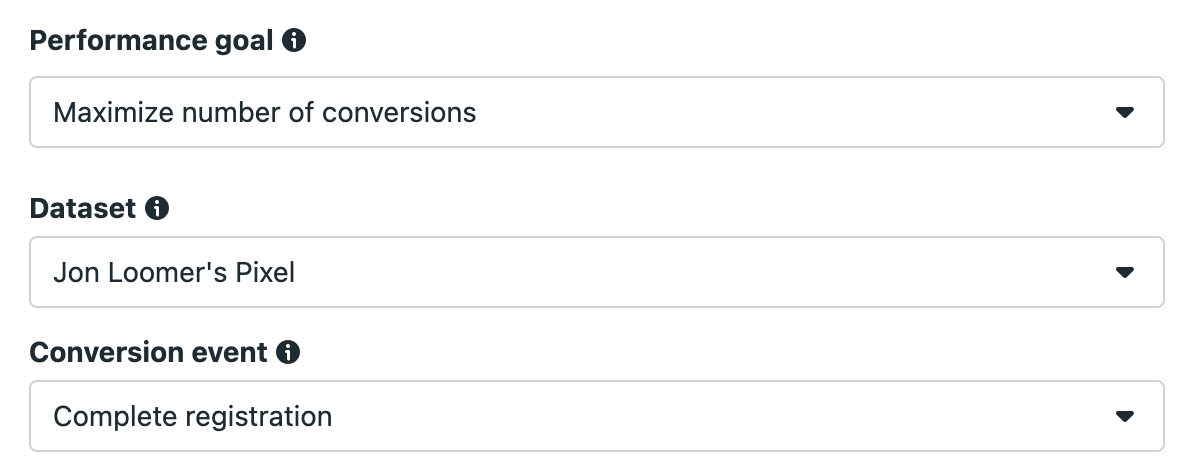Viewport: 1180px width, 472px height.
Task: Click the circled i beside Dataset
Action: pos(157,208)
